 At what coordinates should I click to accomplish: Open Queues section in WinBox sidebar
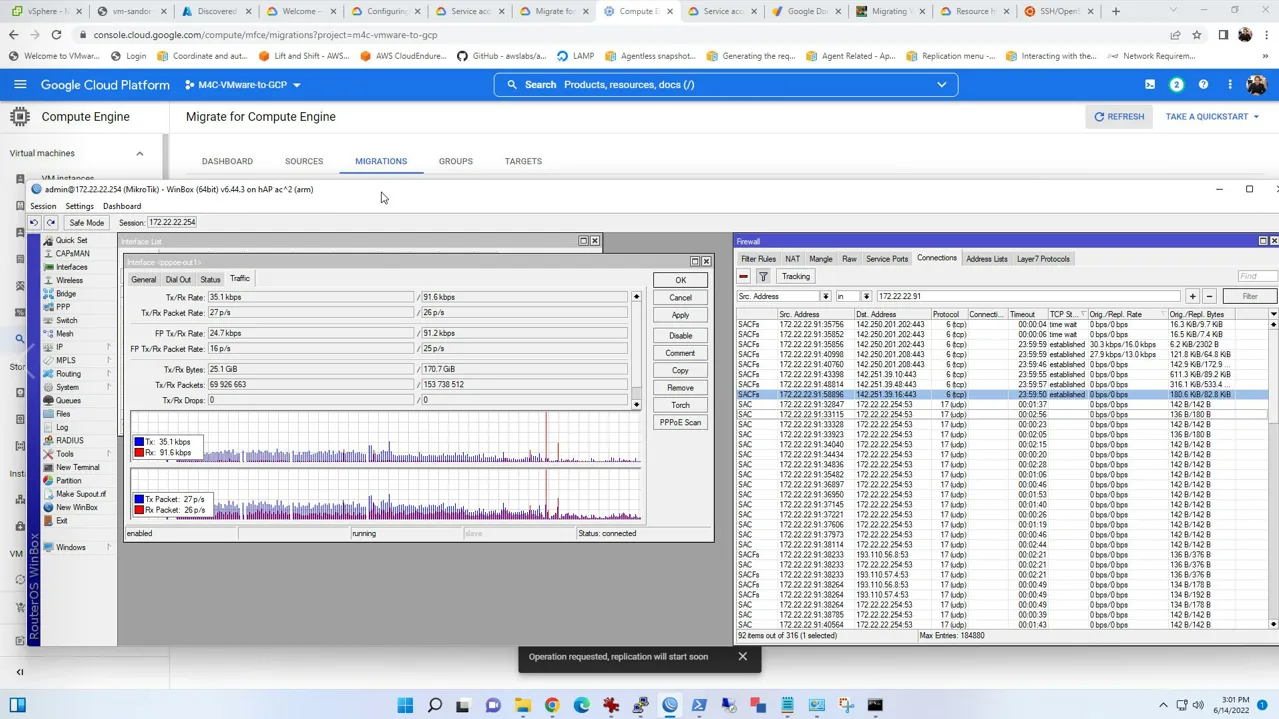68,400
